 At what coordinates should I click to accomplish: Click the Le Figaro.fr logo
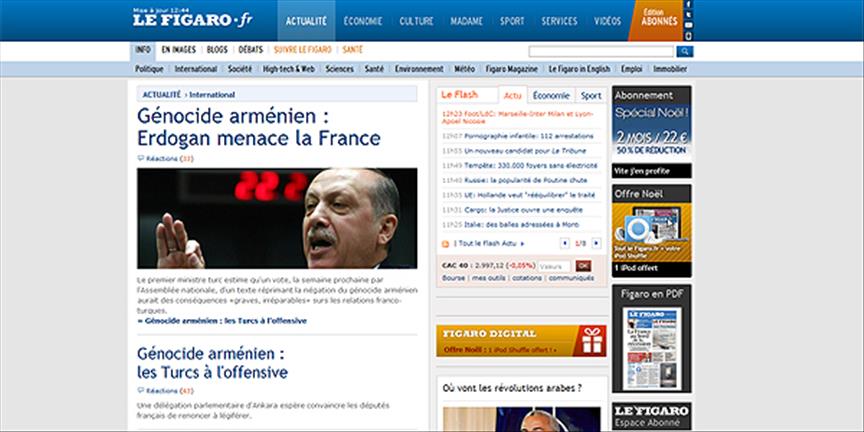[192, 20]
